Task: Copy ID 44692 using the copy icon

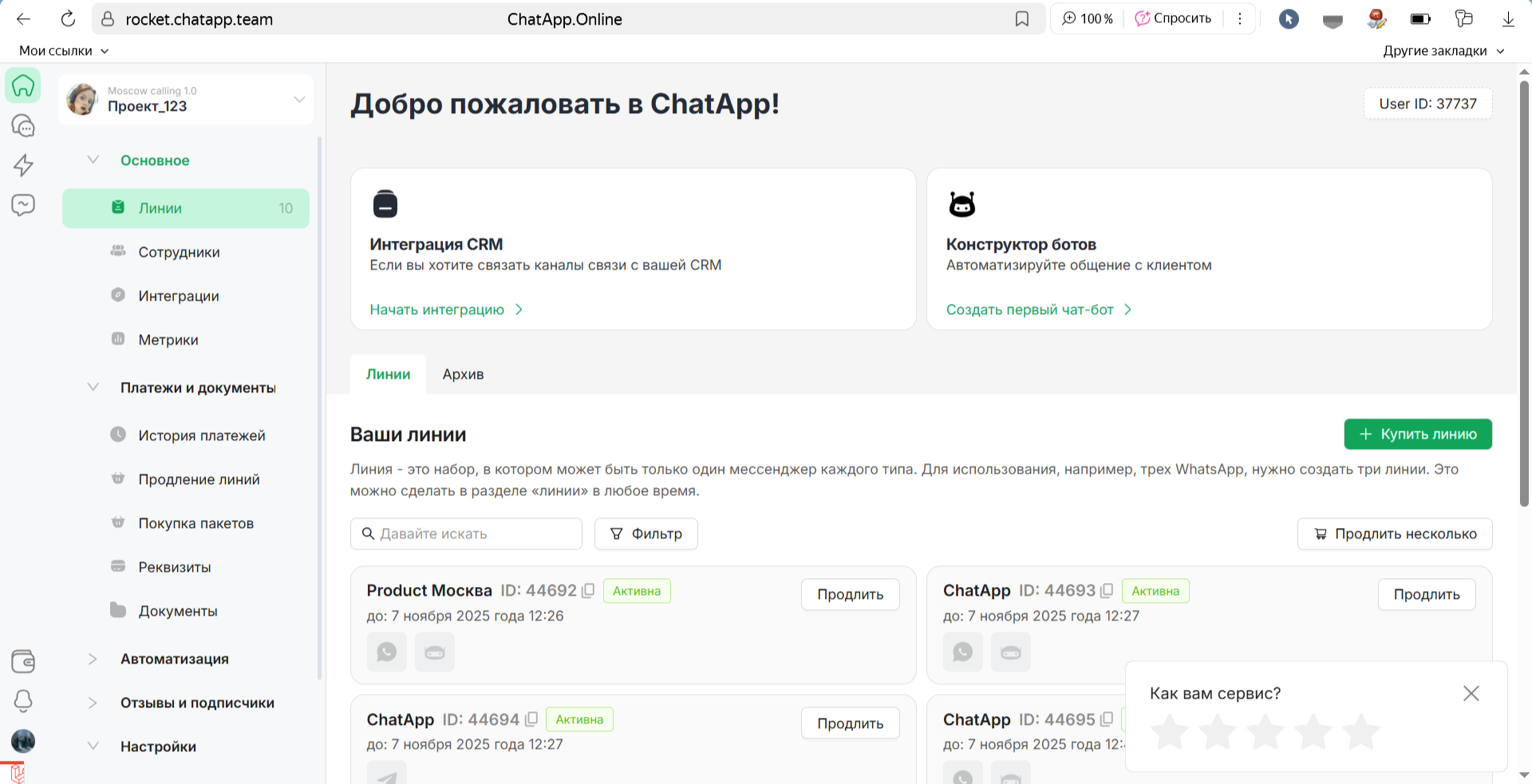Action: tap(589, 591)
